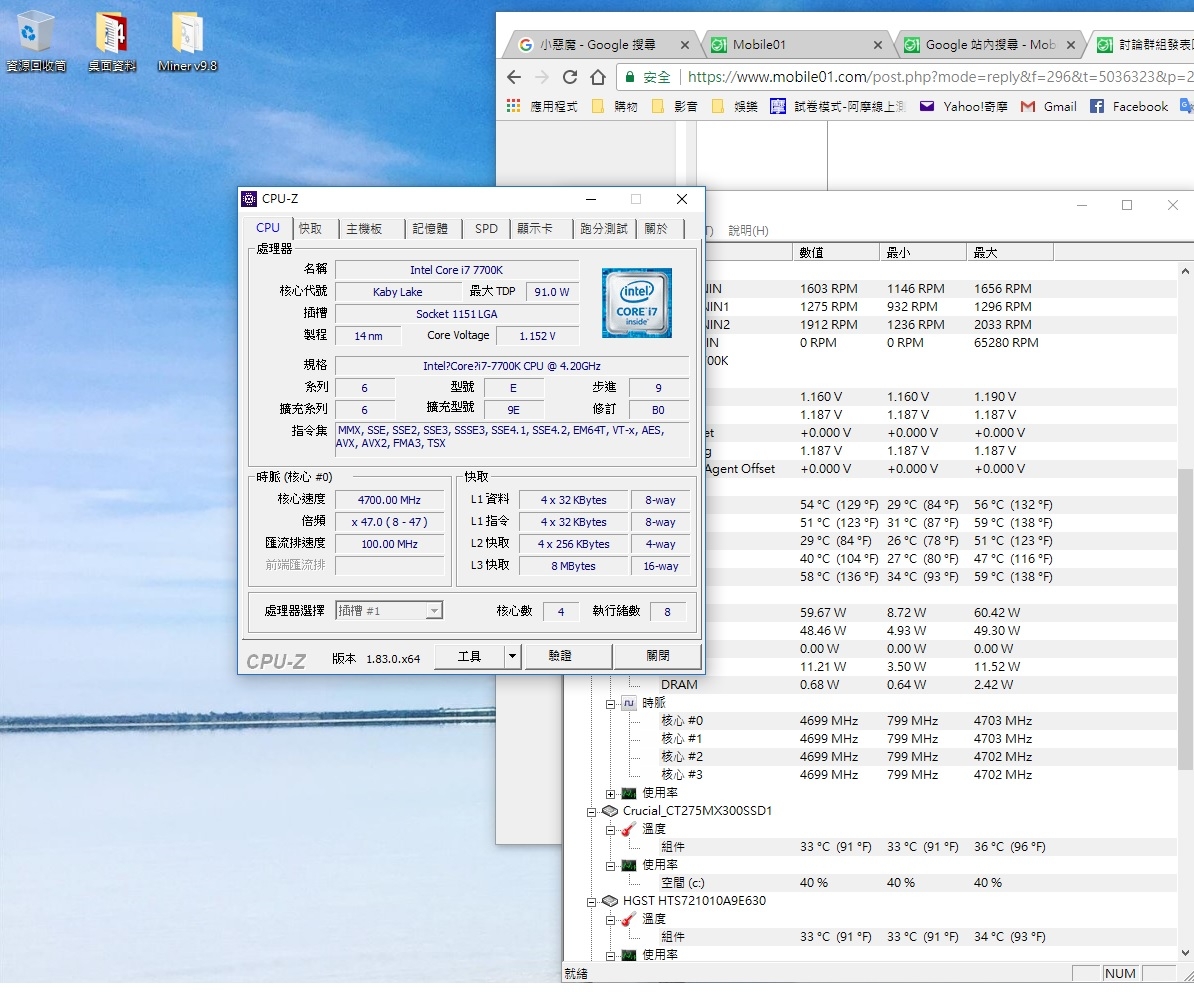
Task: Reload the page in Chrome
Action: pos(570,77)
